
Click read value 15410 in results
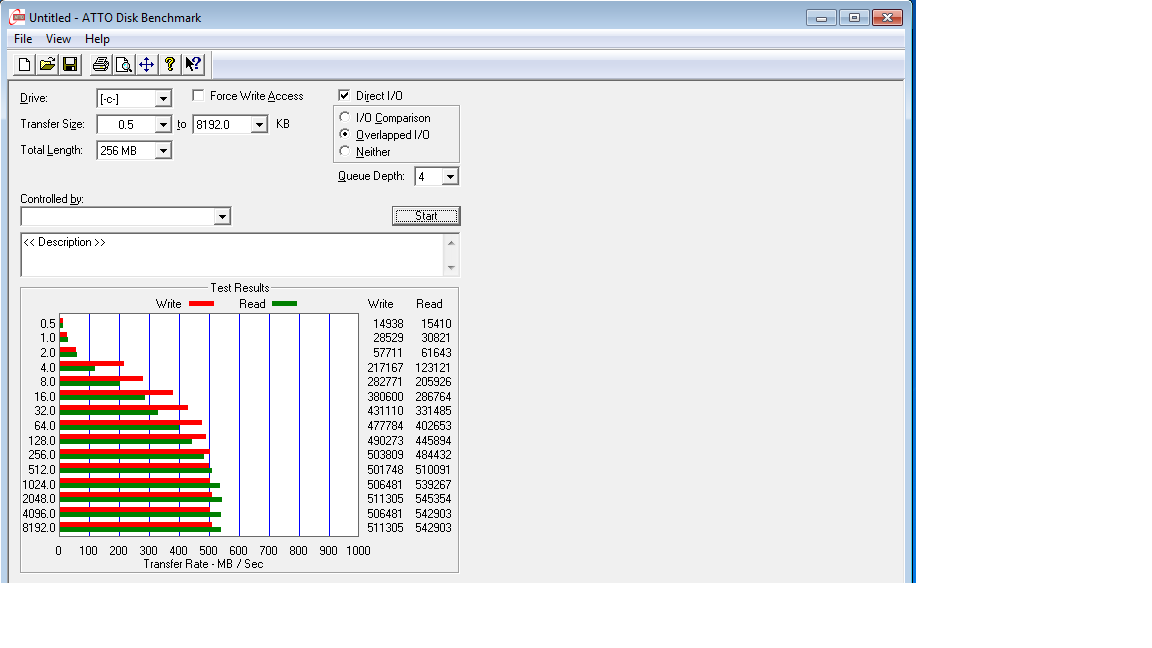click(436, 324)
